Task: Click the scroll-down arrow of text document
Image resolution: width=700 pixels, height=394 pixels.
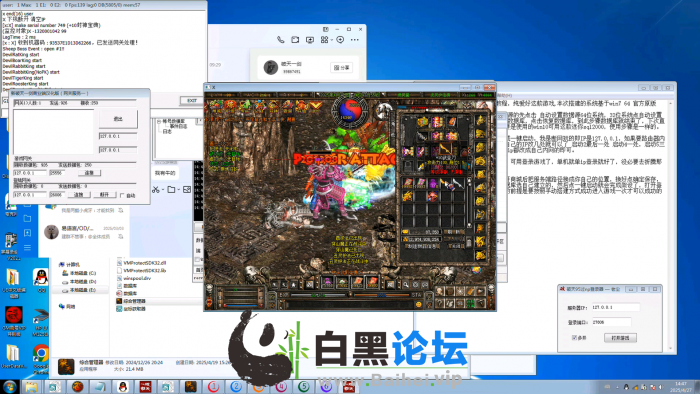Action: point(671,349)
